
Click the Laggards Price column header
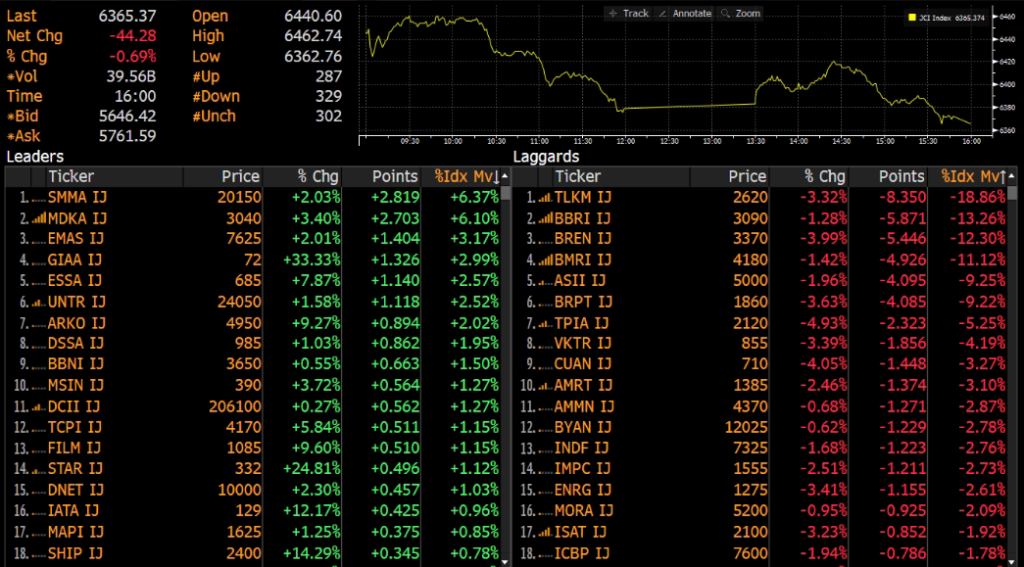747,176
